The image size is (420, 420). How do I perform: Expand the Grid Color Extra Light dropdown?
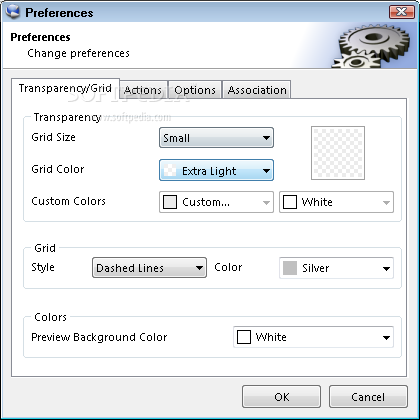216,170
